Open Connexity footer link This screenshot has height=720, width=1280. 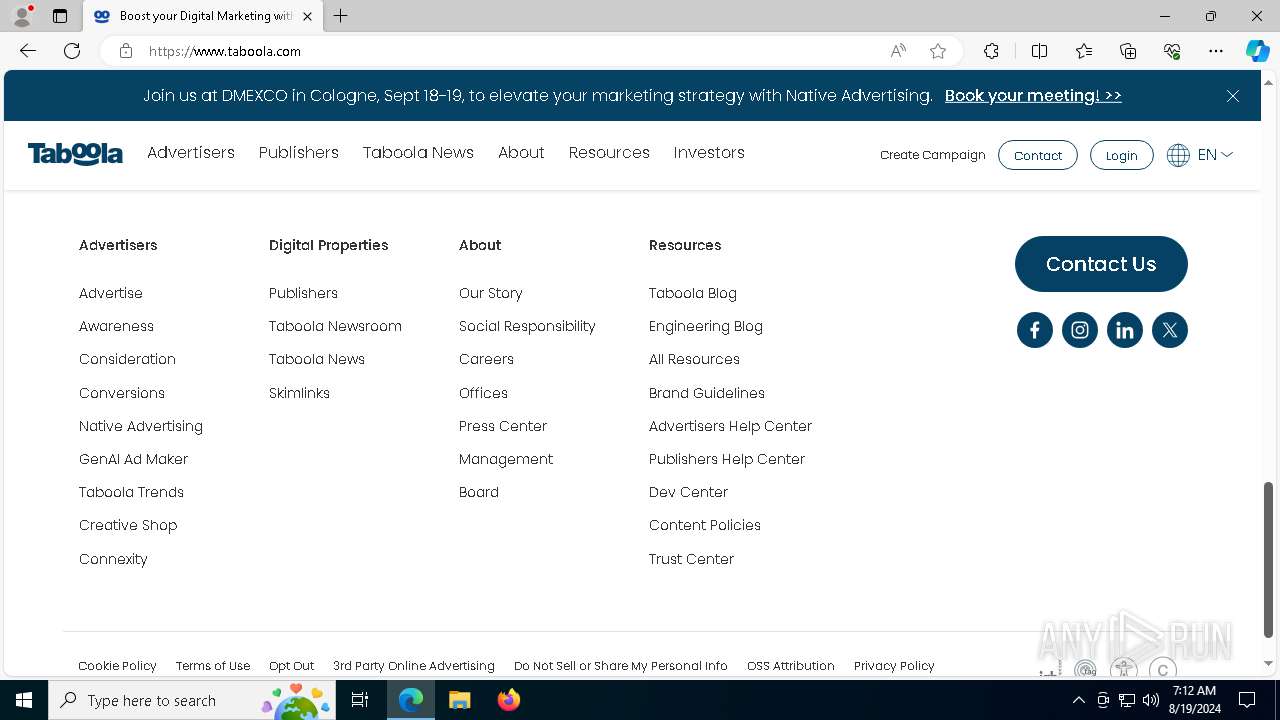click(x=113, y=559)
